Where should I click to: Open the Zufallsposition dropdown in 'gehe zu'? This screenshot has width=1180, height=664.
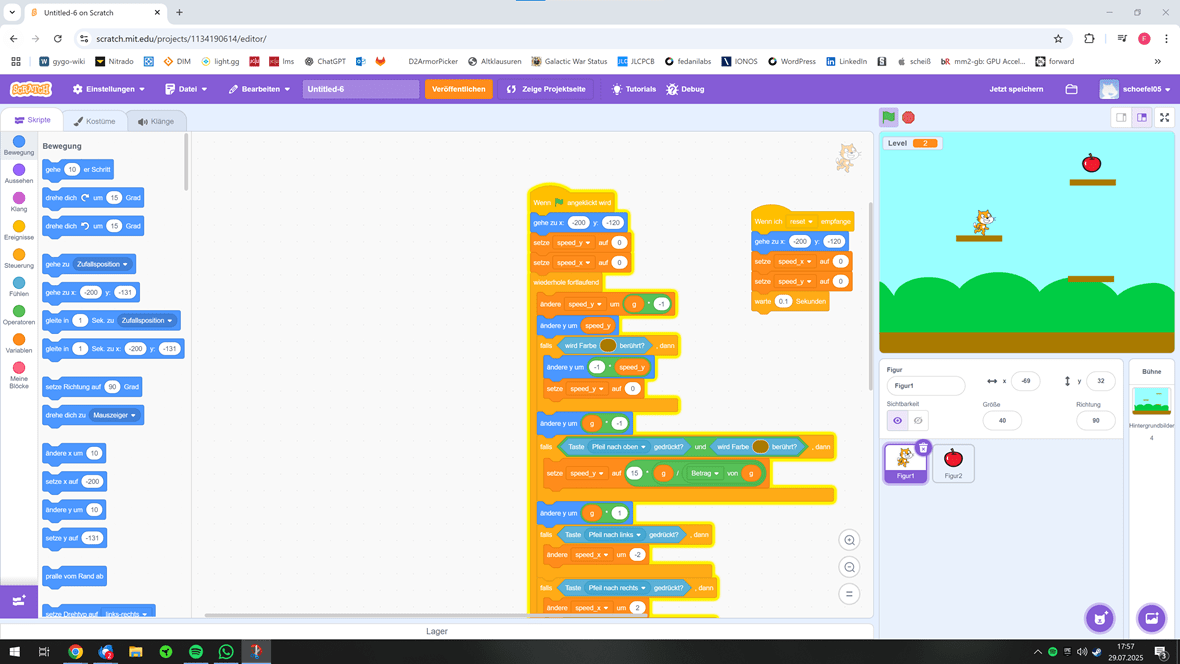coord(103,264)
